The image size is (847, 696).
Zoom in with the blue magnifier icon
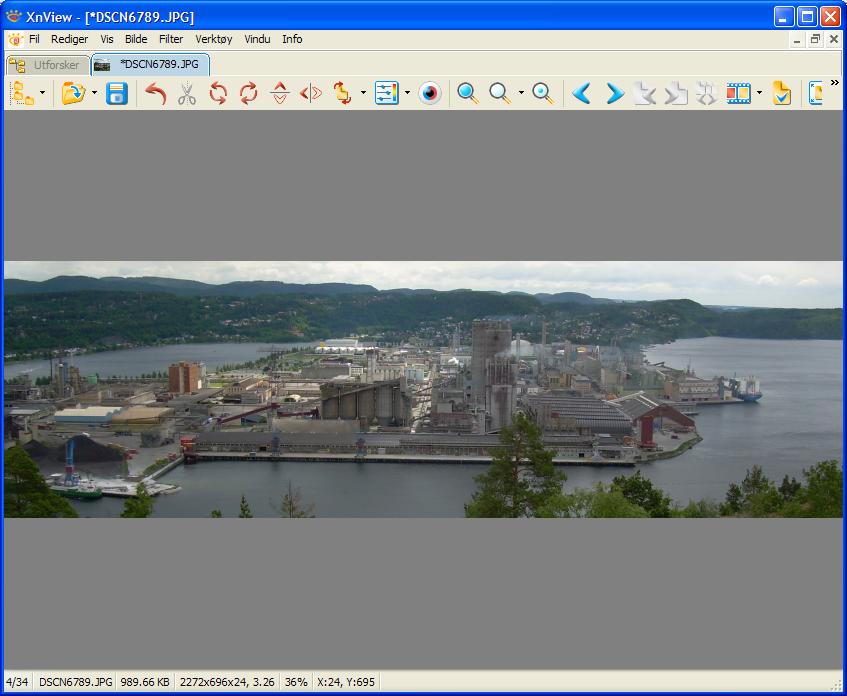[468, 93]
